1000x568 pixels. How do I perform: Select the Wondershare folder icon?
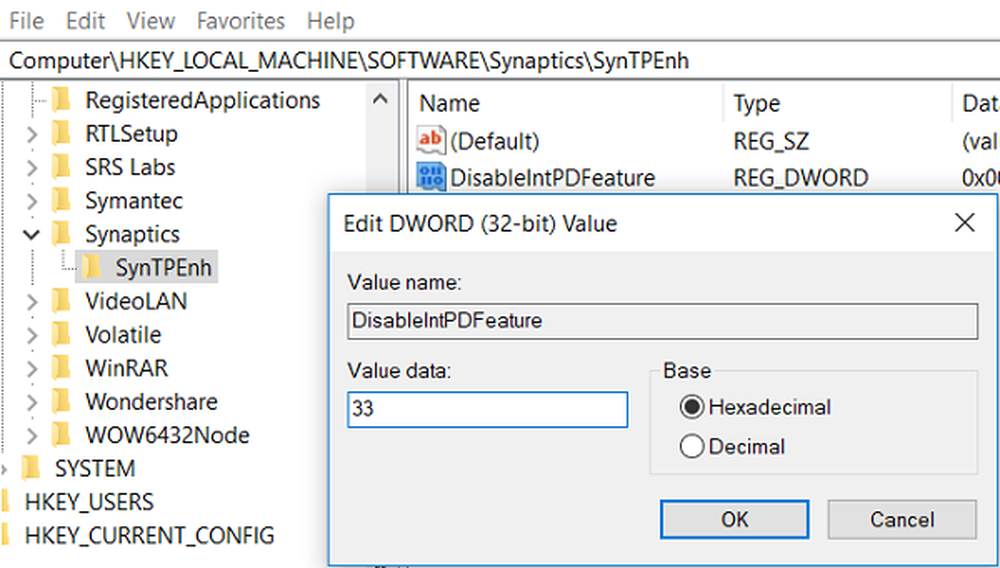click(62, 402)
